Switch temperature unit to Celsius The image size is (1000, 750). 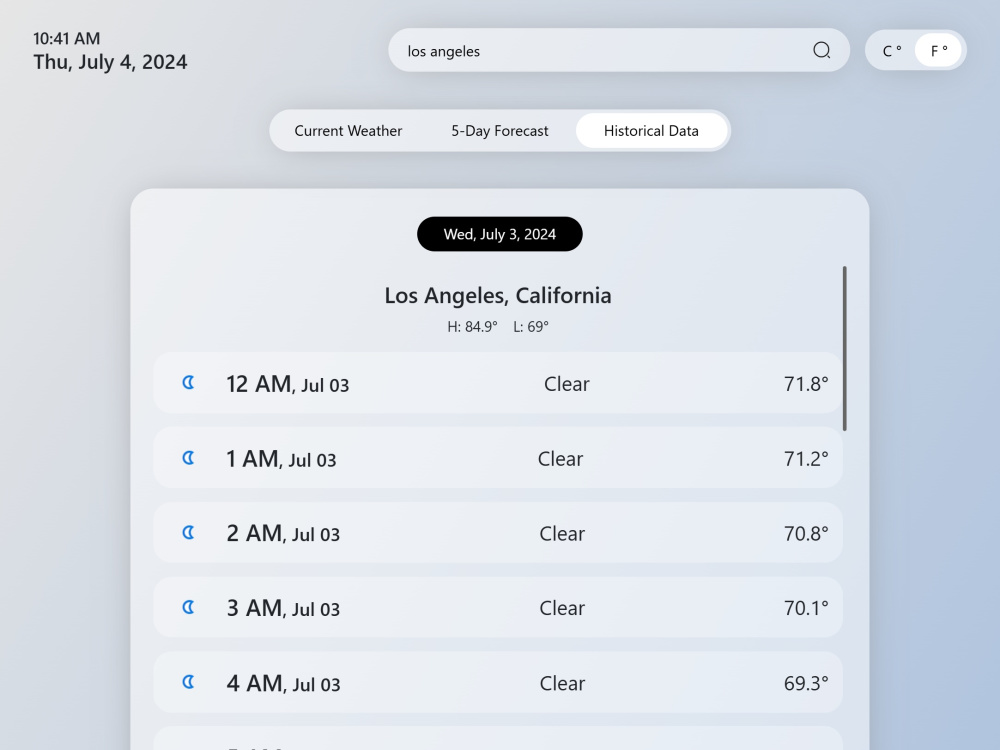(x=892, y=50)
